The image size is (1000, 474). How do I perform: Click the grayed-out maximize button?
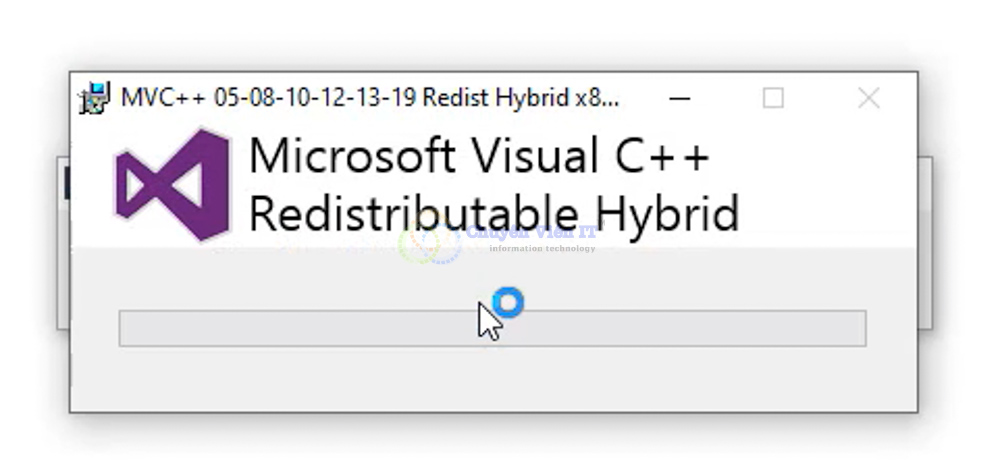[773, 98]
